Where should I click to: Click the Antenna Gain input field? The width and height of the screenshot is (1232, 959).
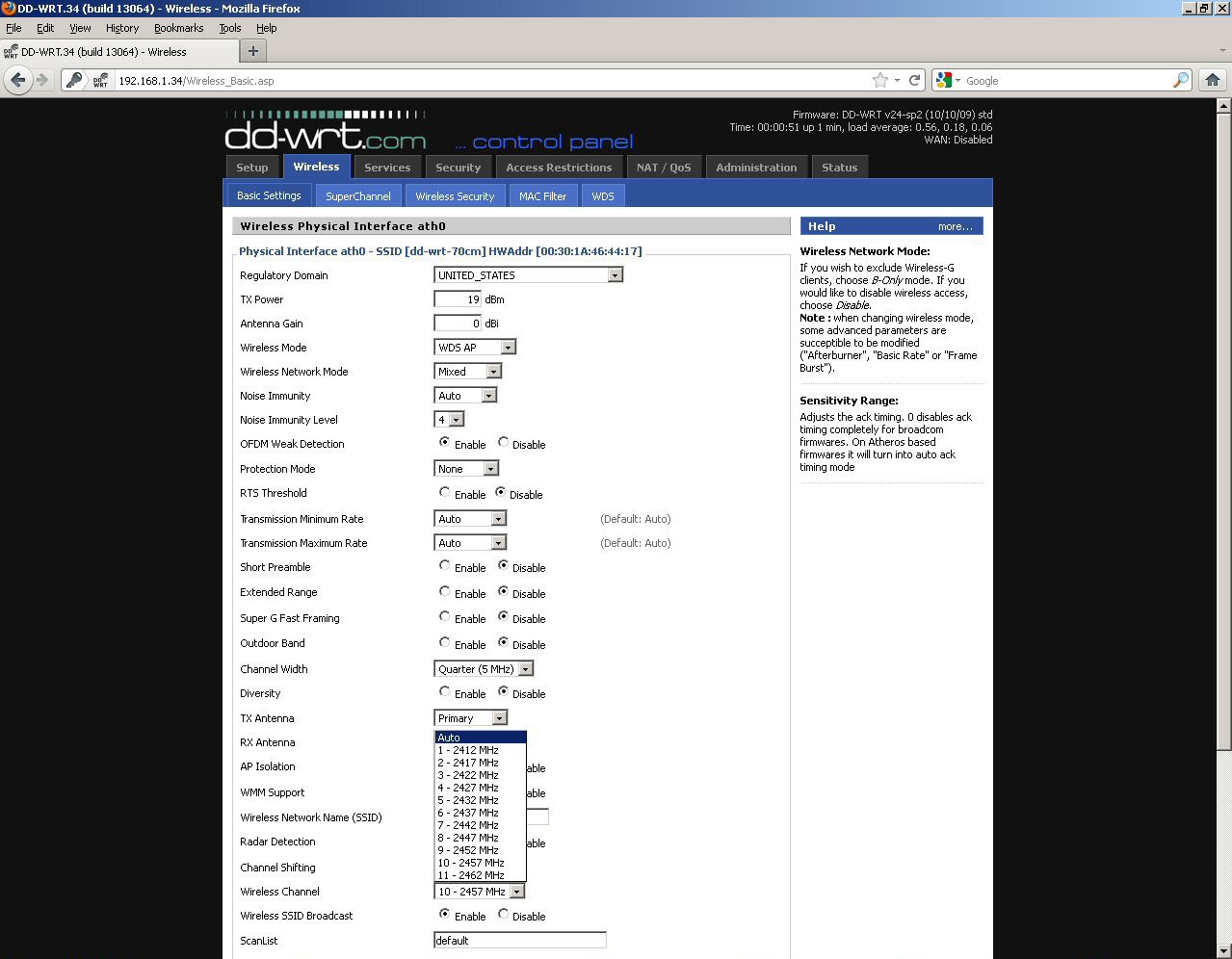click(x=458, y=324)
